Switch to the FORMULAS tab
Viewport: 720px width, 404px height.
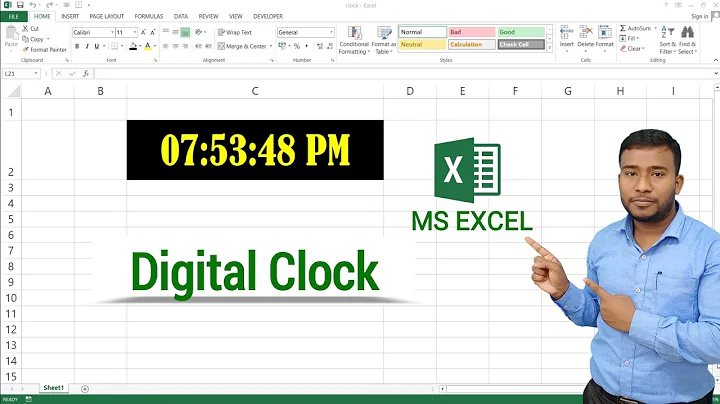(149, 17)
